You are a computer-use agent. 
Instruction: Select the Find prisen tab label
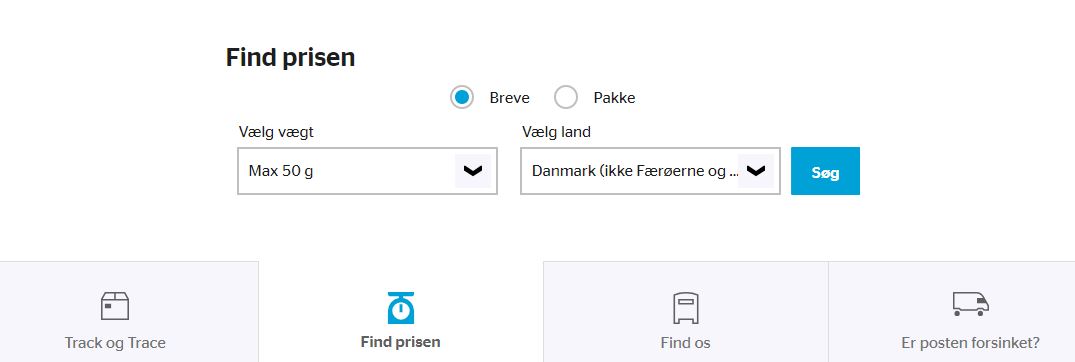pyautogui.click(x=400, y=341)
